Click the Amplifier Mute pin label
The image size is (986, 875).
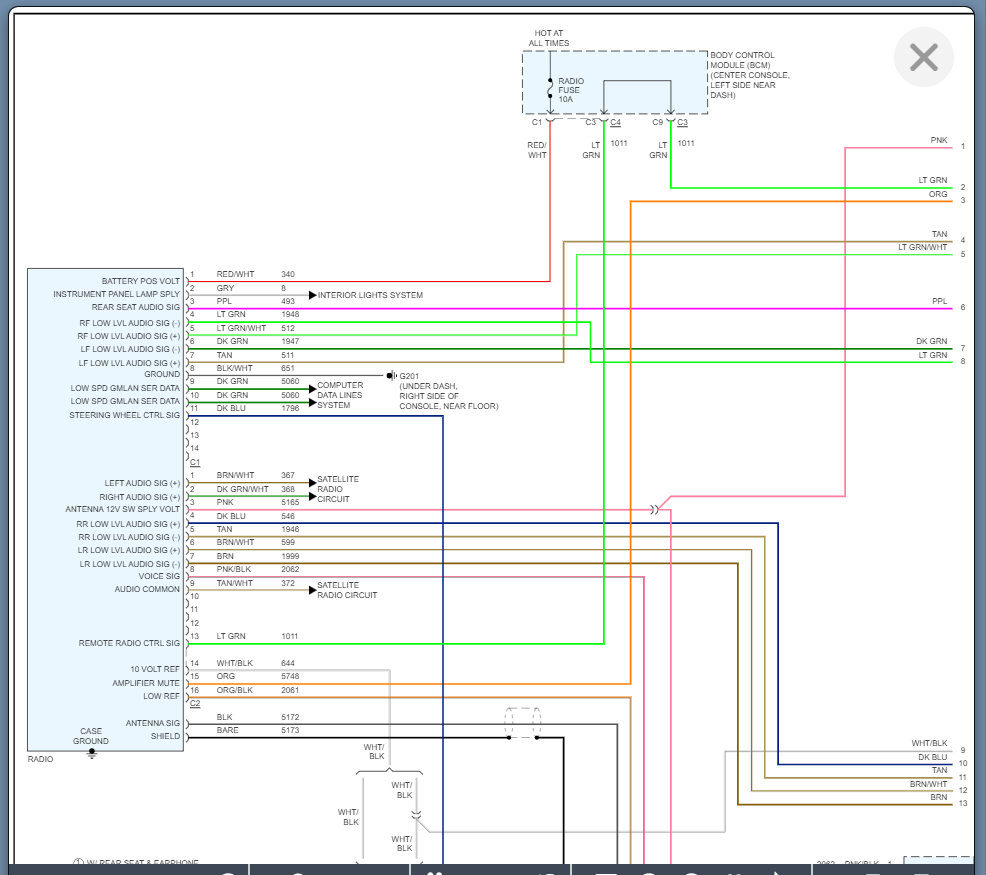[x=146, y=683]
